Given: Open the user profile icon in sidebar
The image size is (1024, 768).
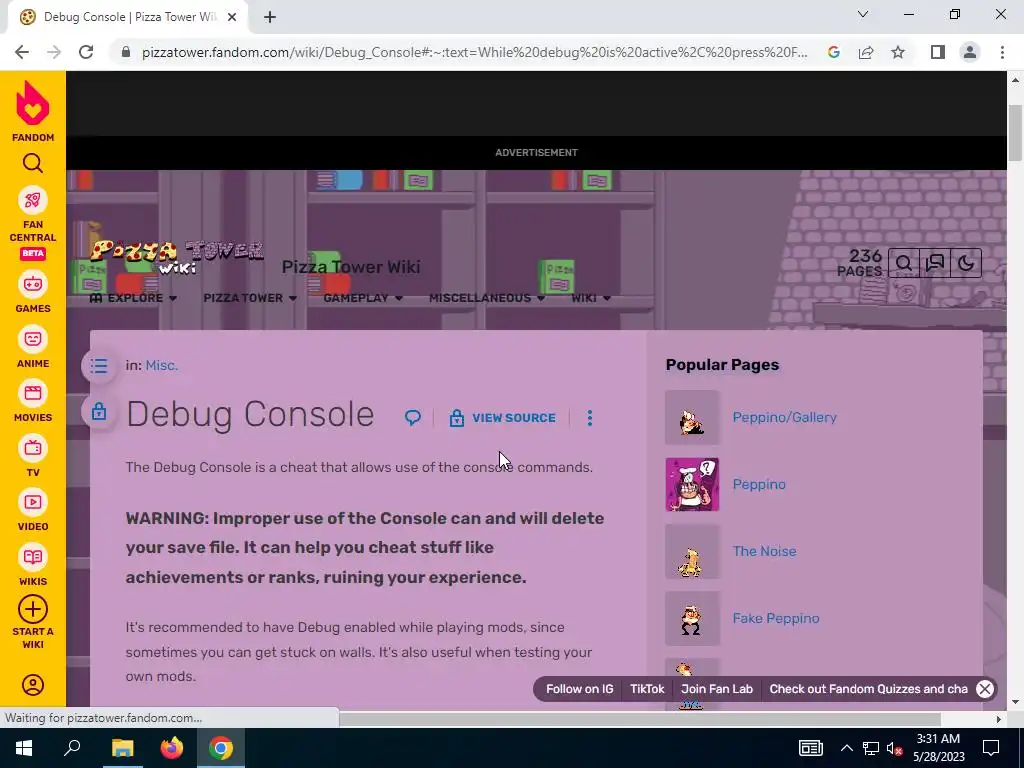Looking at the screenshot, I should pos(33,685).
